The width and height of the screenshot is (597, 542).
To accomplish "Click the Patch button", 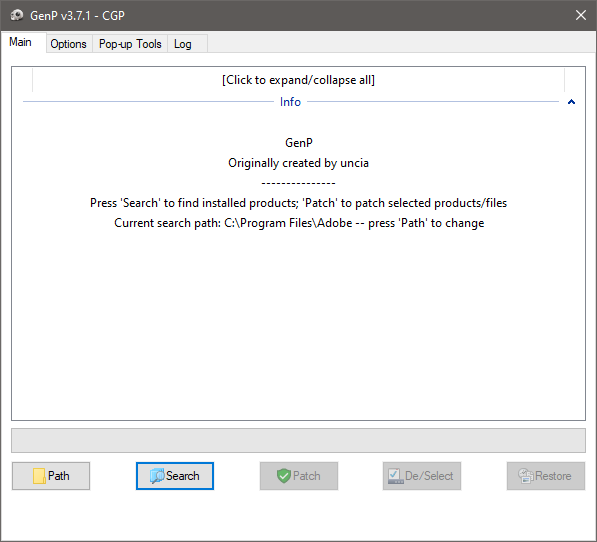I will 299,476.
